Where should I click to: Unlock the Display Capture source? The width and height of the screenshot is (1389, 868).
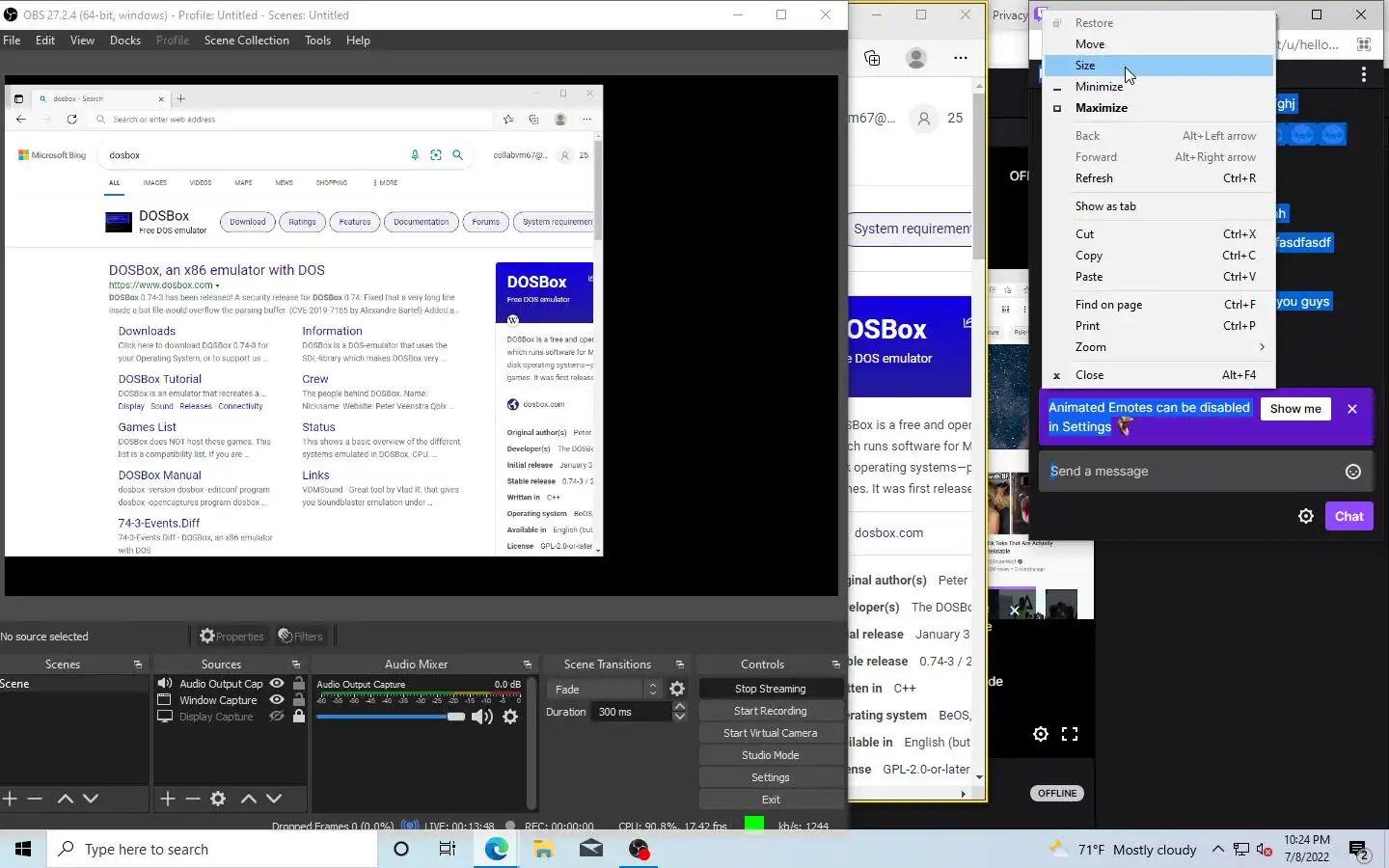tap(299, 717)
